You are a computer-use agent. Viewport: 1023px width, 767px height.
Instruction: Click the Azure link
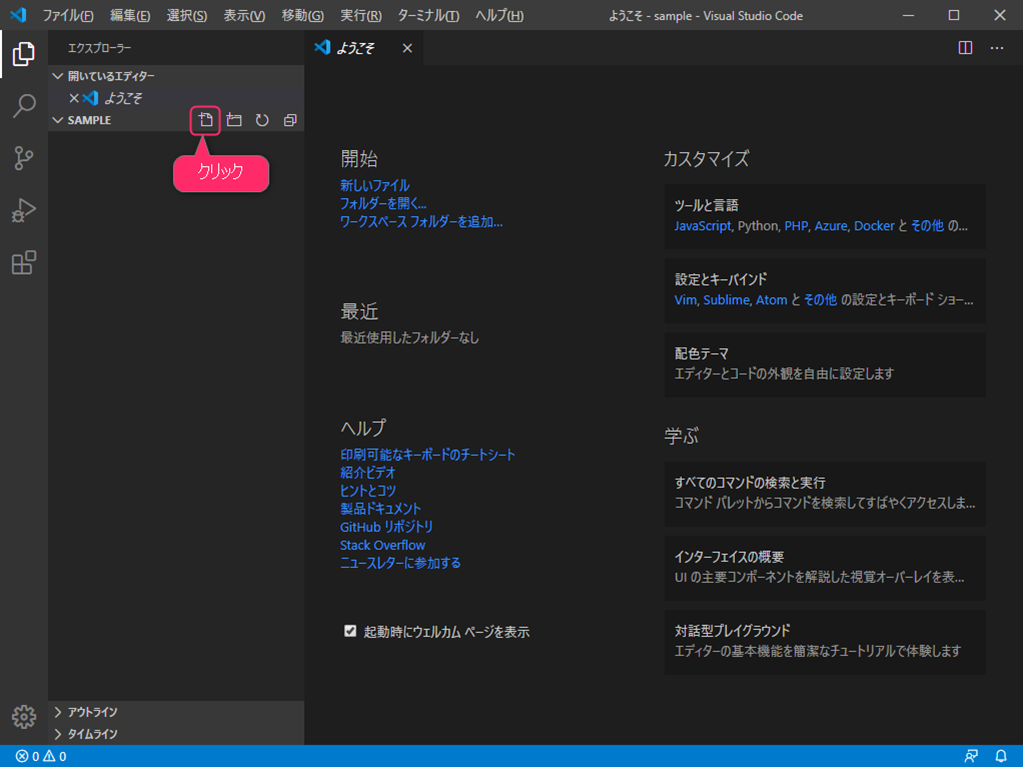pos(831,226)
